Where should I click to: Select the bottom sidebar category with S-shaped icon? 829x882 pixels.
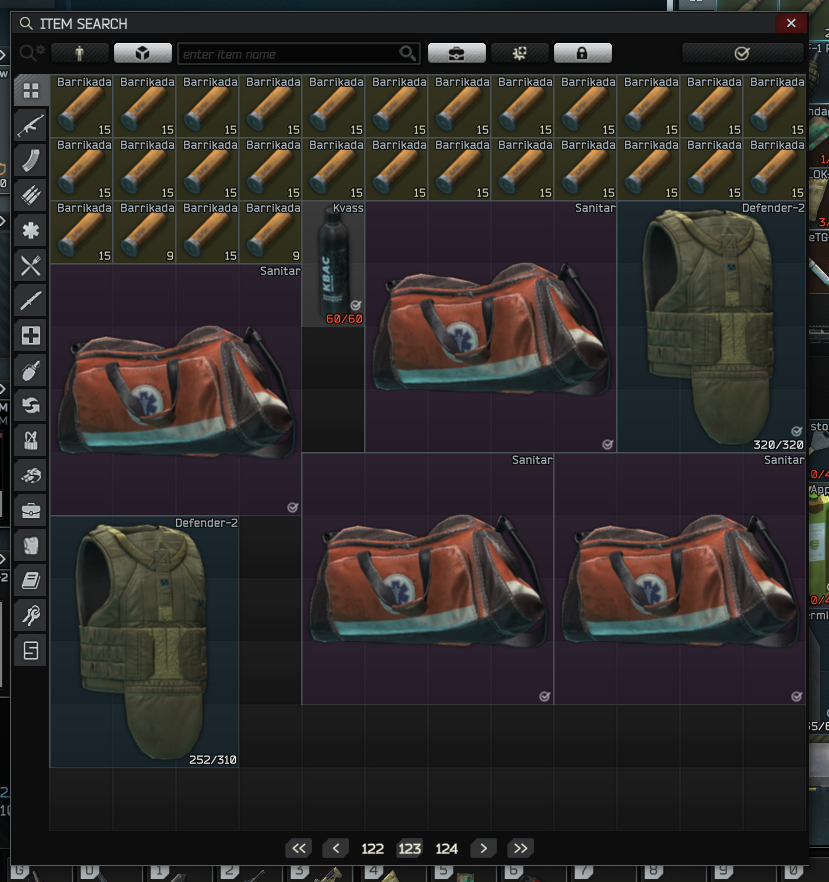30,650
